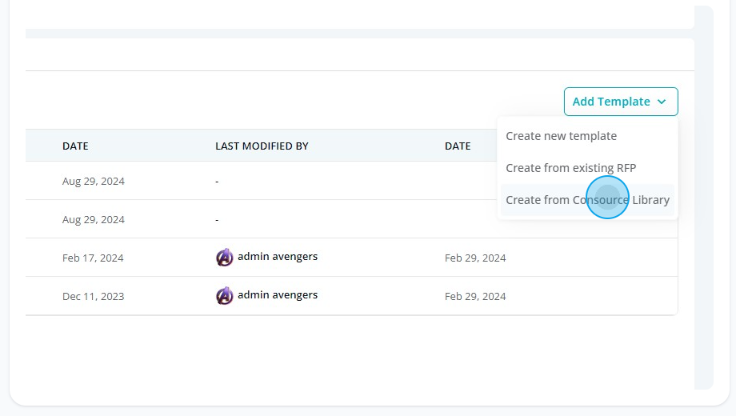Open the Add Template dropdown

coord(621,101)
